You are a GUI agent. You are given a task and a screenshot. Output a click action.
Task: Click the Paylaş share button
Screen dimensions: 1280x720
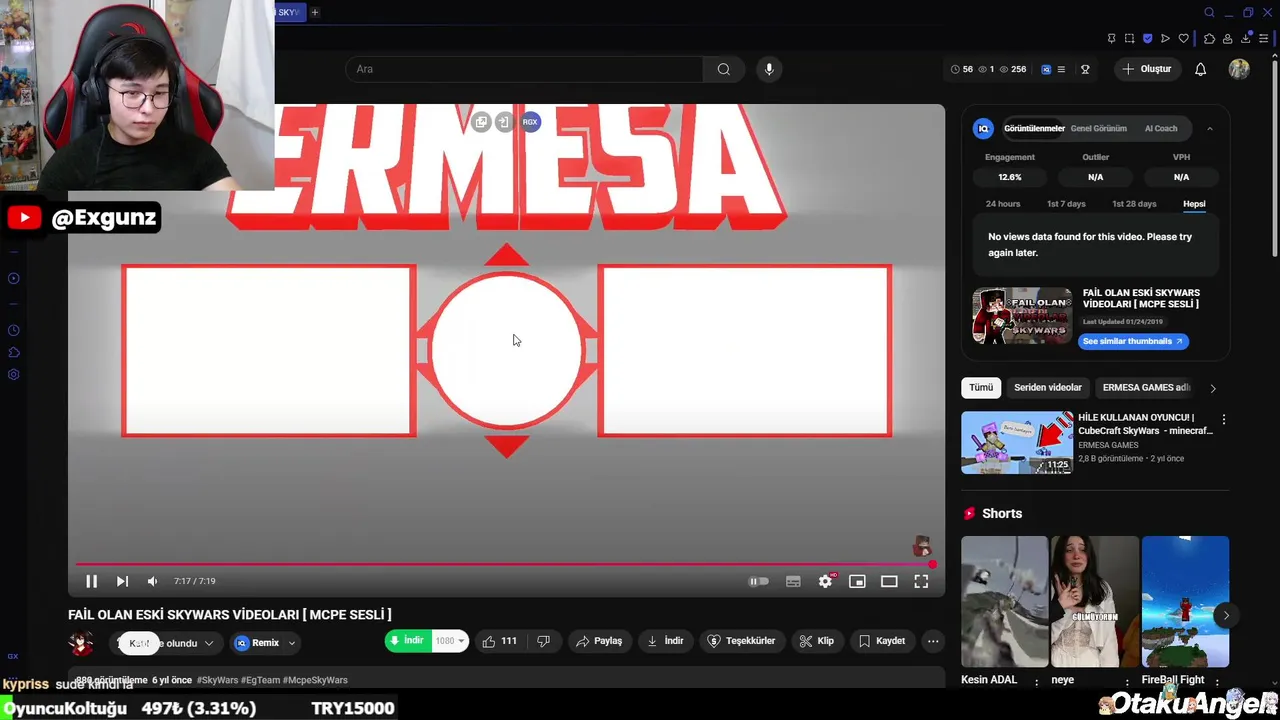pyautogui.click(x=599, y=641)
